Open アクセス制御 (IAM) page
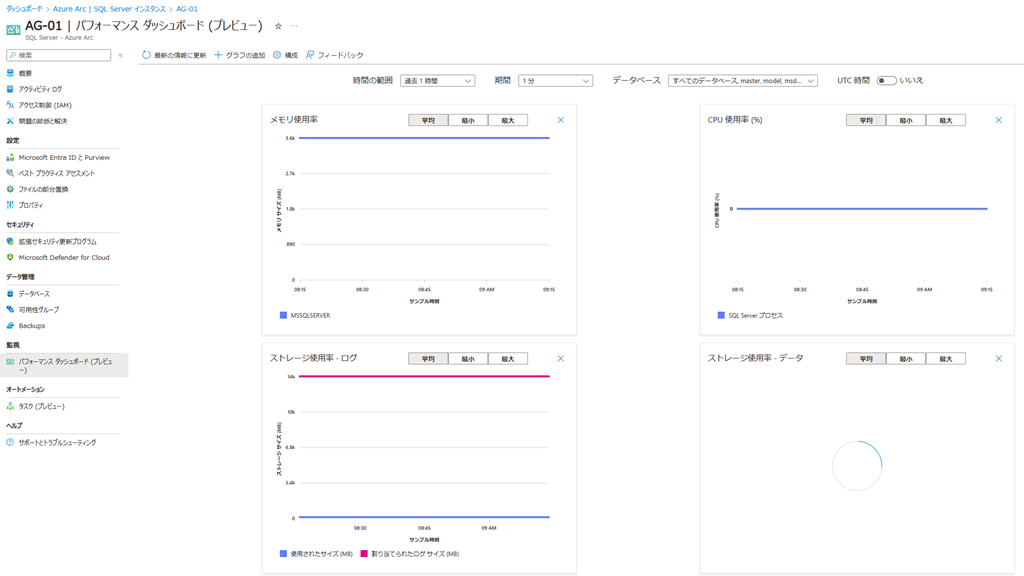Viewport: 1024px width, 576px height. coord(44,105)
